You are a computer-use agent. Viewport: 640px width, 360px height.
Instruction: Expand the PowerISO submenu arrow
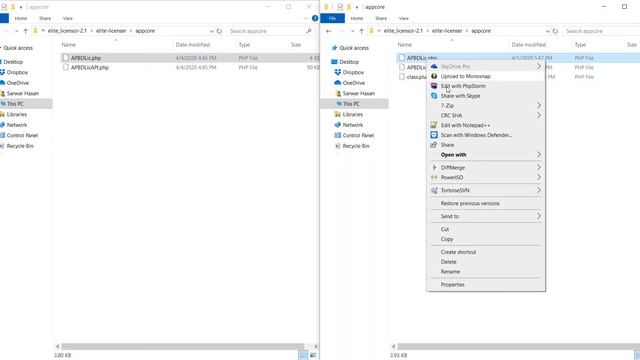tap(539, 177)
